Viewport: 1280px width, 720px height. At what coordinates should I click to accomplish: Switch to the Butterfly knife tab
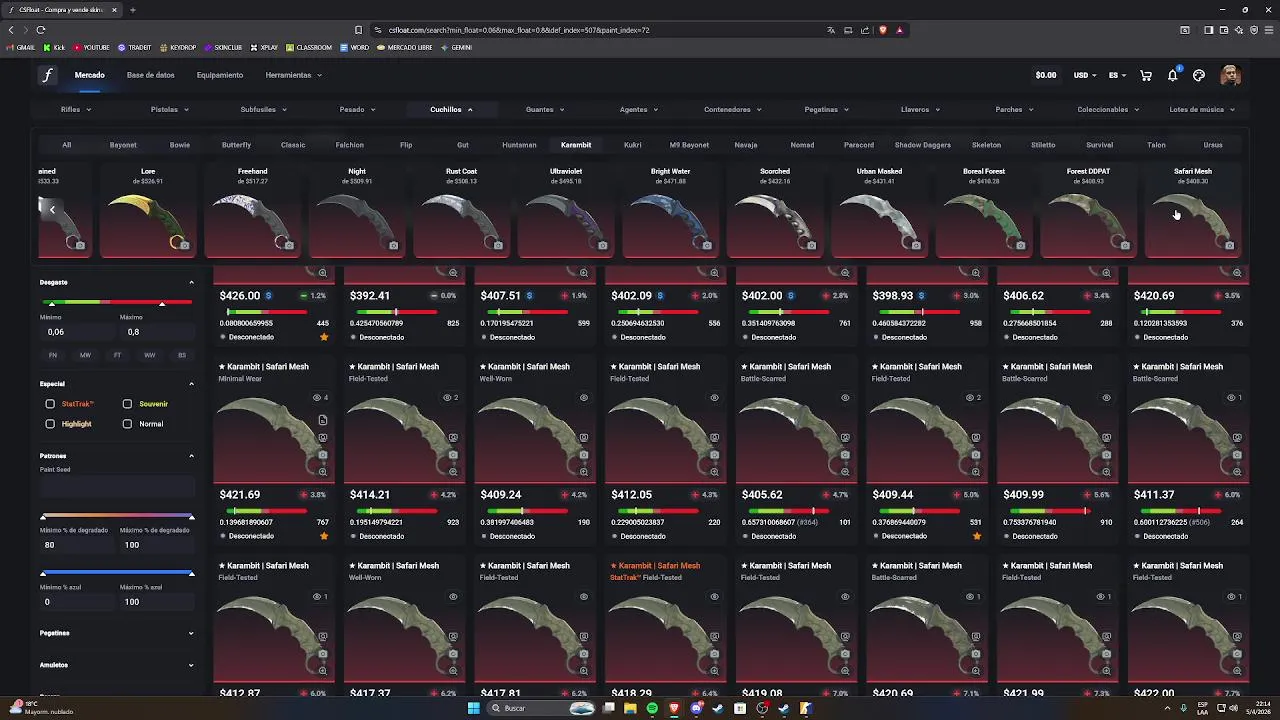(236, 145)
